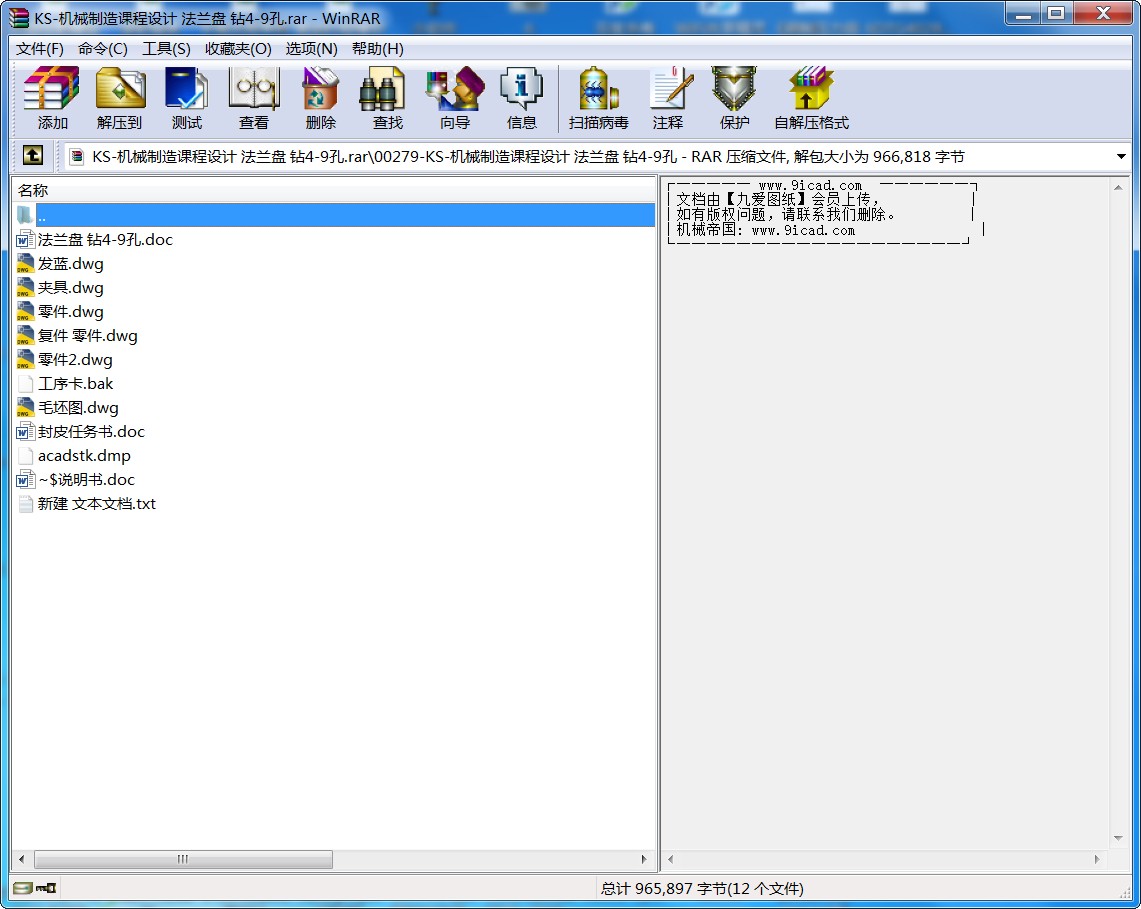Image resolution: width=1141 pixels, height=909 pixels.
Task: Open the 帮助(H) menu
Action: click(x=378, y=49)
